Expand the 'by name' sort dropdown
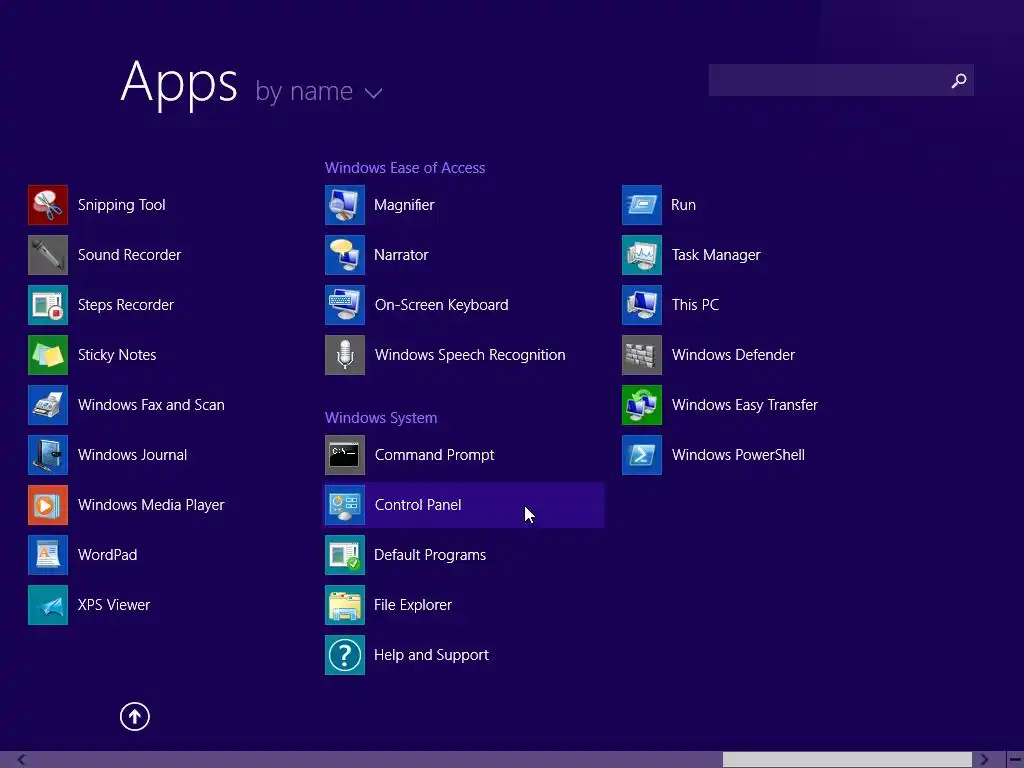1024x768 pixels. coord(319,92)
